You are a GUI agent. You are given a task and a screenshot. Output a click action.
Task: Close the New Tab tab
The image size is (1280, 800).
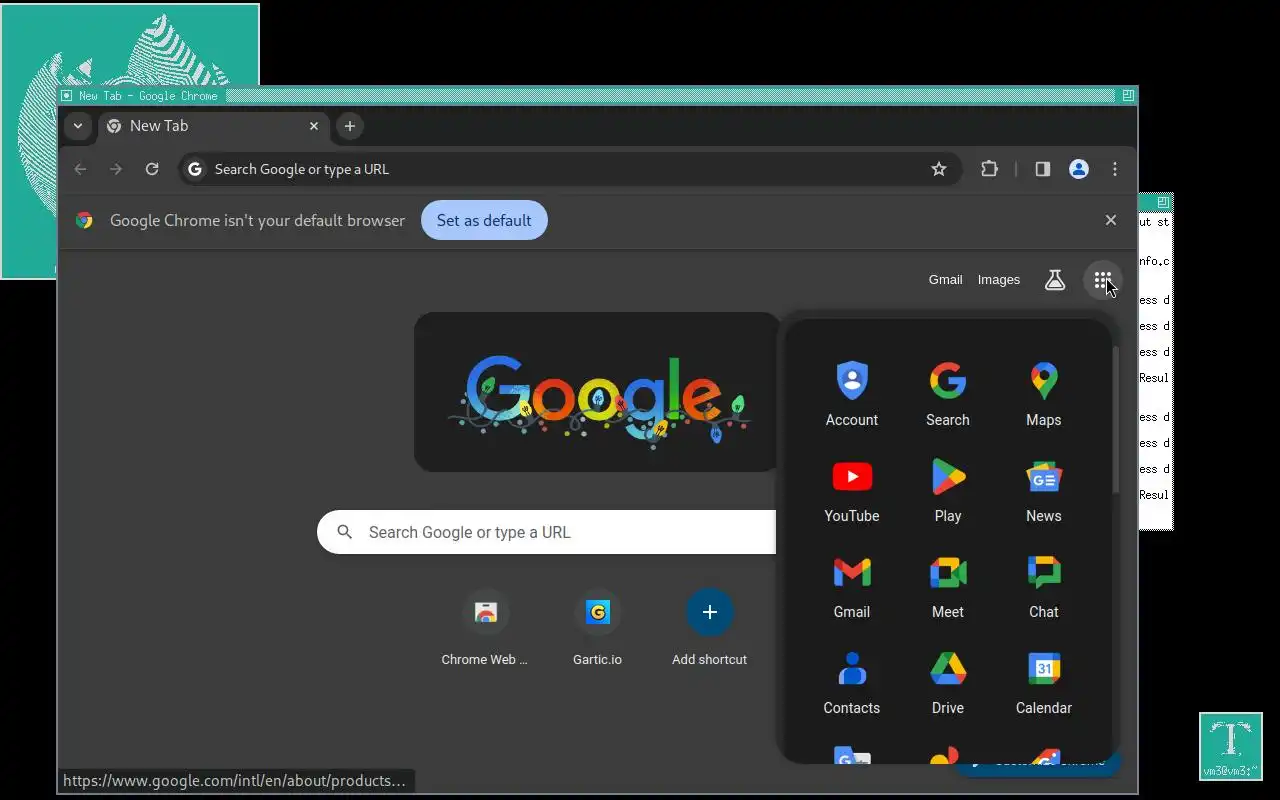pyautogui.click(x=314, y=126)
